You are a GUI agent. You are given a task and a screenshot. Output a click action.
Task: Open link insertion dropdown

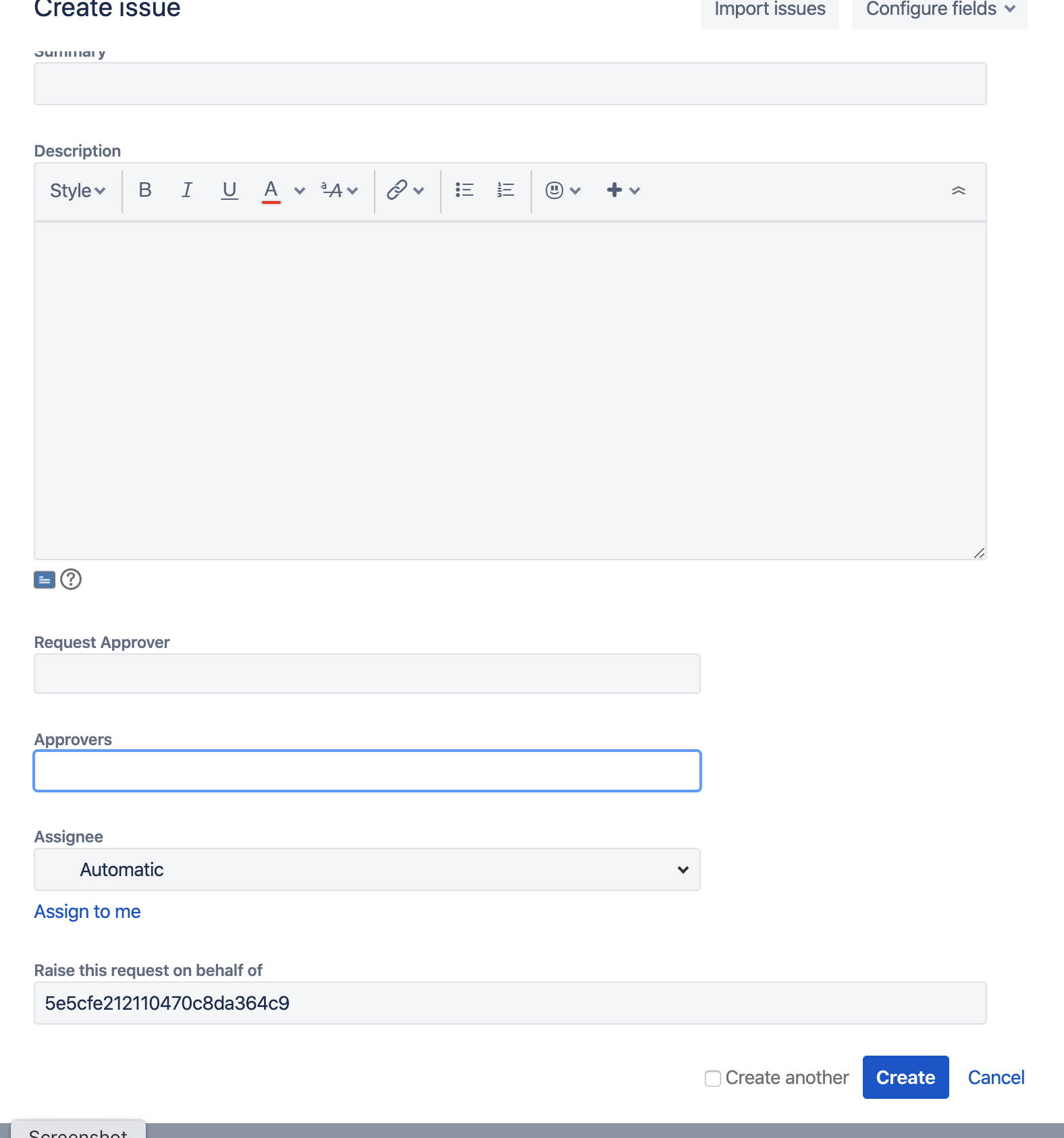pos(405,191)
